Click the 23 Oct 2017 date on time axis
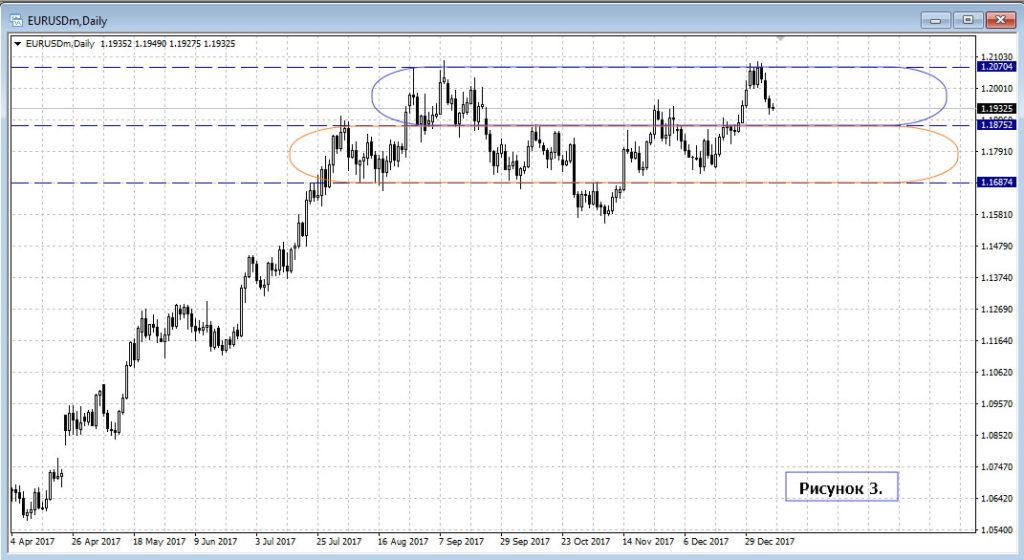Viewport: 1024px width, 560px height. (x=586, y=542)
